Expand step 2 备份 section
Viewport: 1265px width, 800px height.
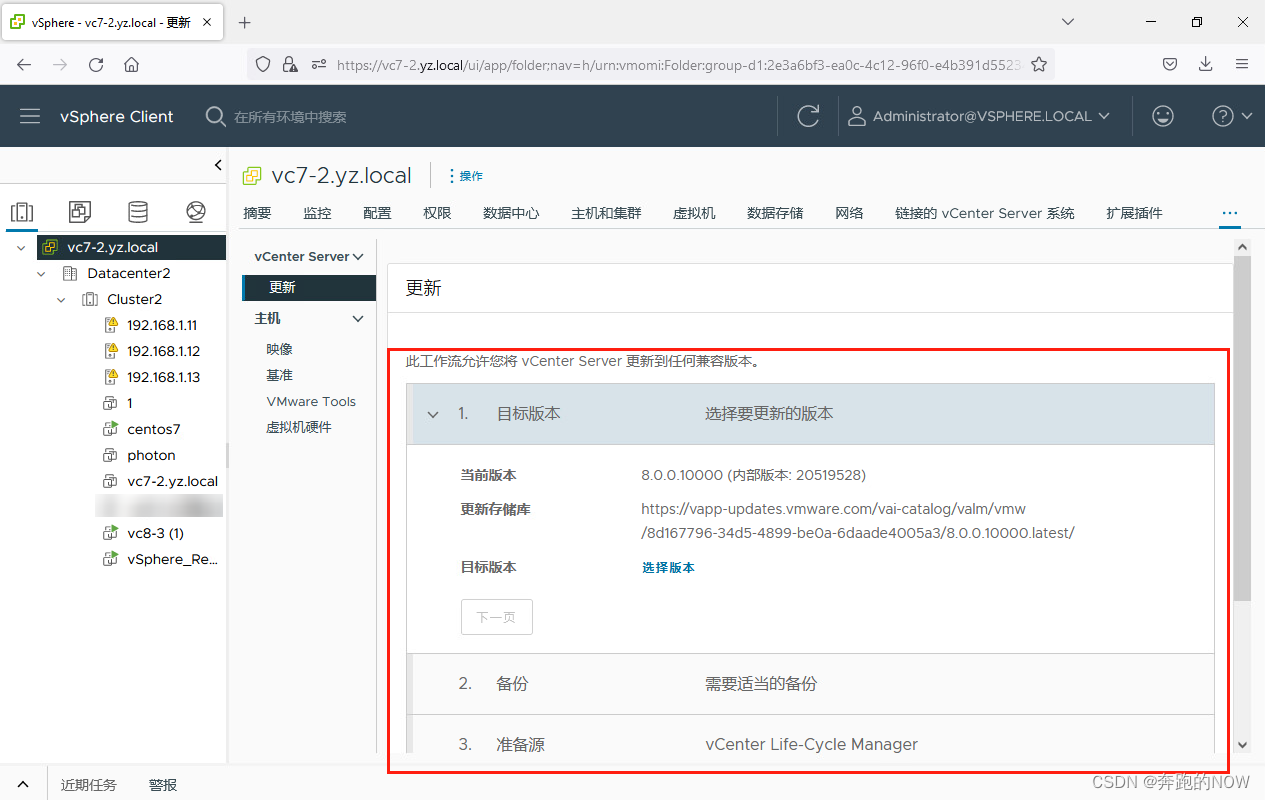click(x=811, y=684)
